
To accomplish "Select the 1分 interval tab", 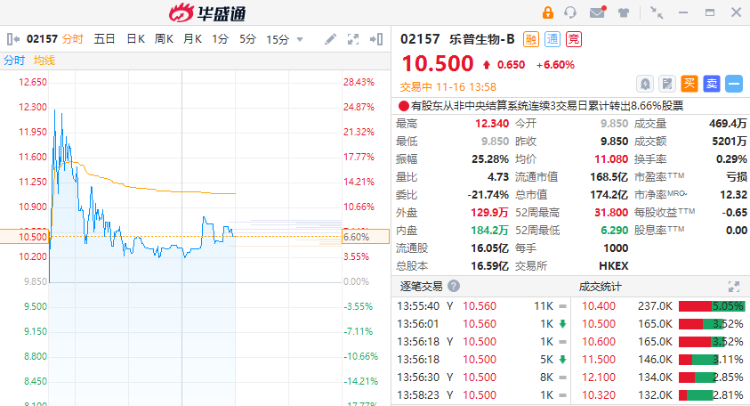I will (x=220, y=39).
